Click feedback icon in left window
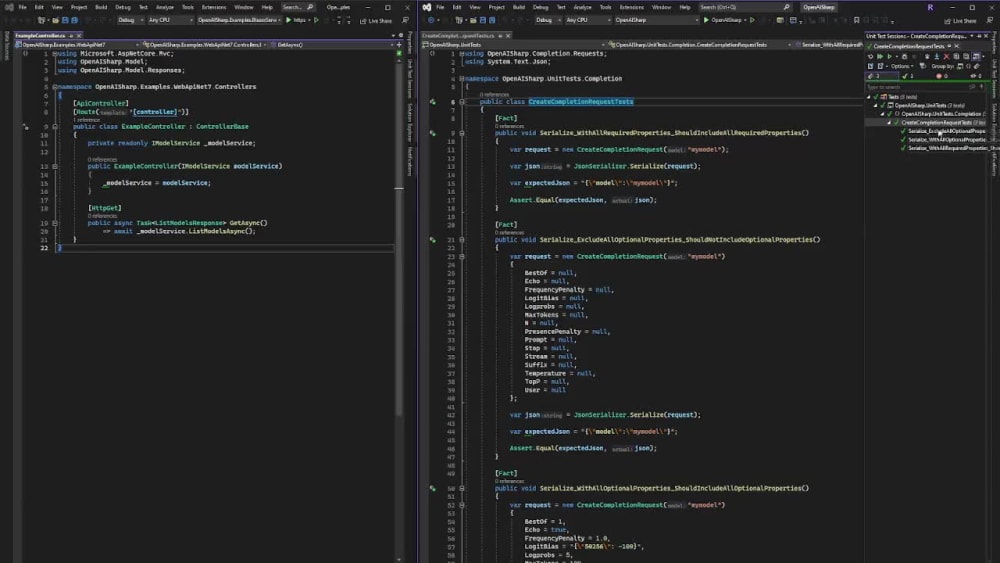Screen dimensions: 1000x563 click(x=405, y=20)
